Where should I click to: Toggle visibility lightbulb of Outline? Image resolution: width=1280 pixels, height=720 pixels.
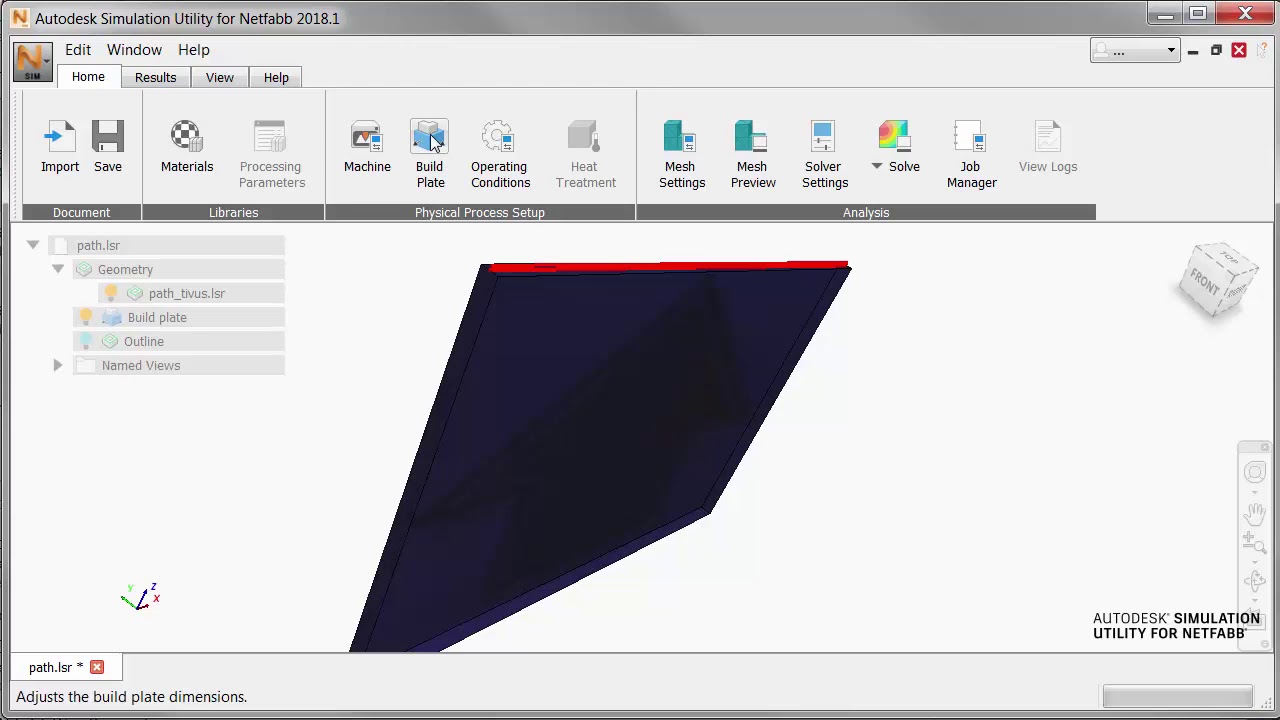pos(86,341)
